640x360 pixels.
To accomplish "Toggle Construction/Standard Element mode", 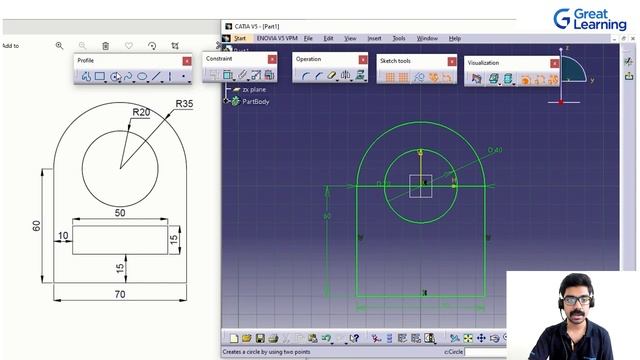I will click(419, 77).
